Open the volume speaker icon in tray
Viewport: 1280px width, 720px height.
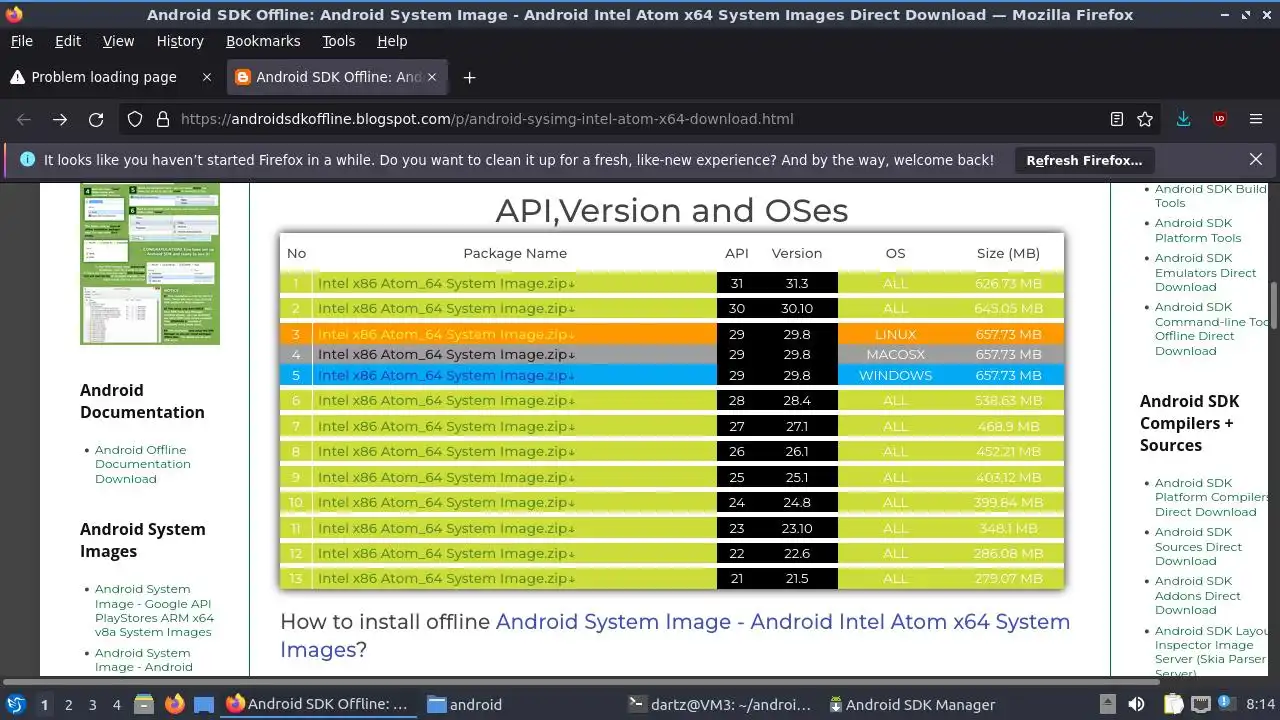click(x=1136, y=704)
